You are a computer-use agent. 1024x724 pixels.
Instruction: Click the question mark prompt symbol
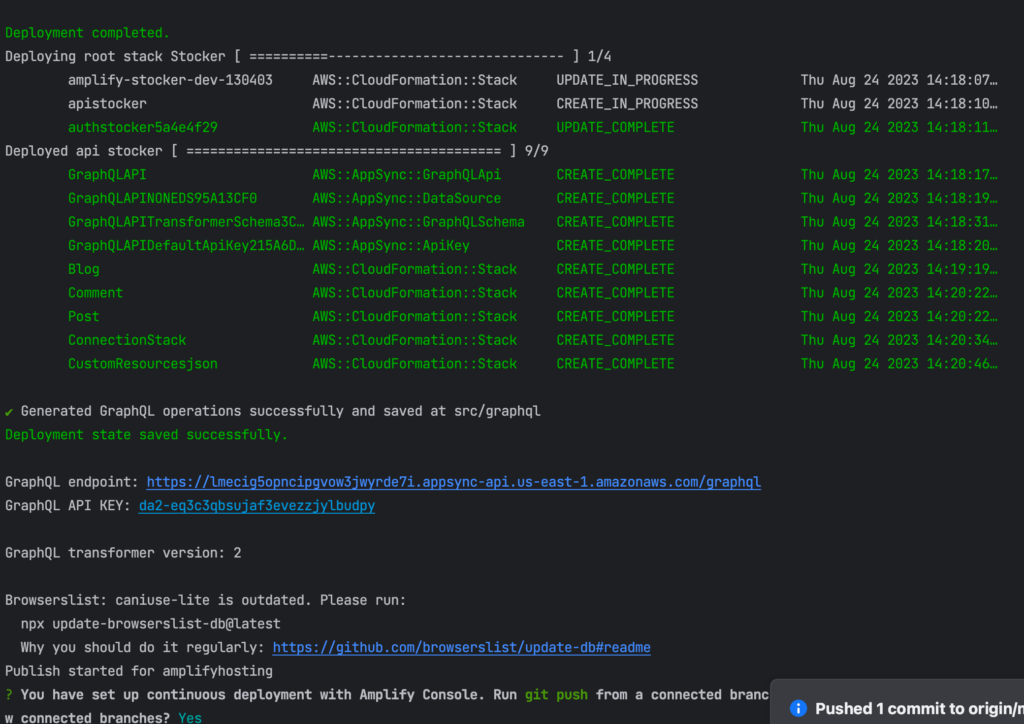pyautogui.click(x=9, y=694)
